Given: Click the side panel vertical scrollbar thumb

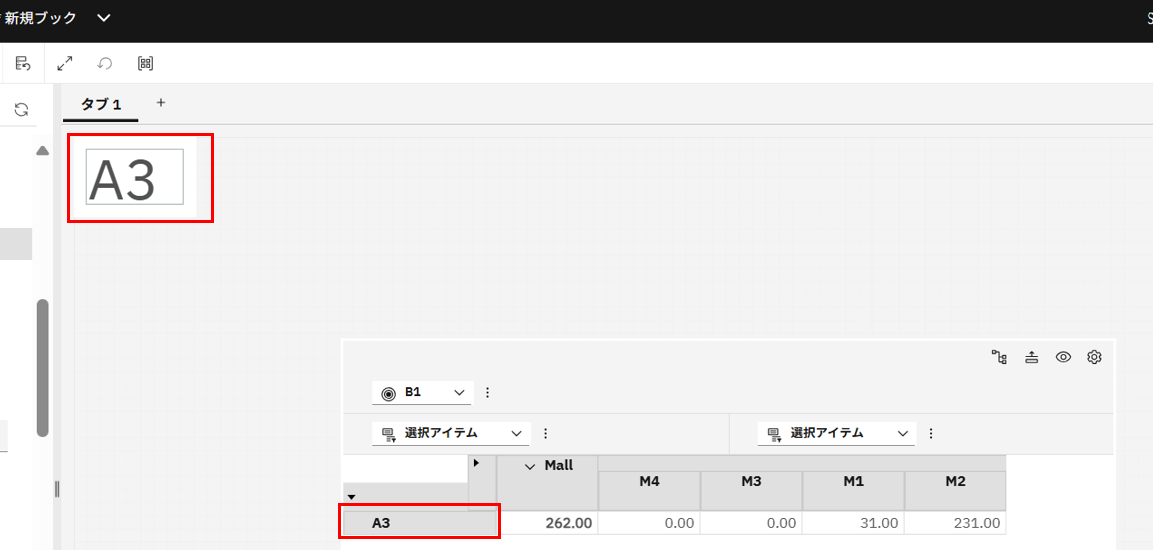Looking at the screenshot, I should (43, 368).
